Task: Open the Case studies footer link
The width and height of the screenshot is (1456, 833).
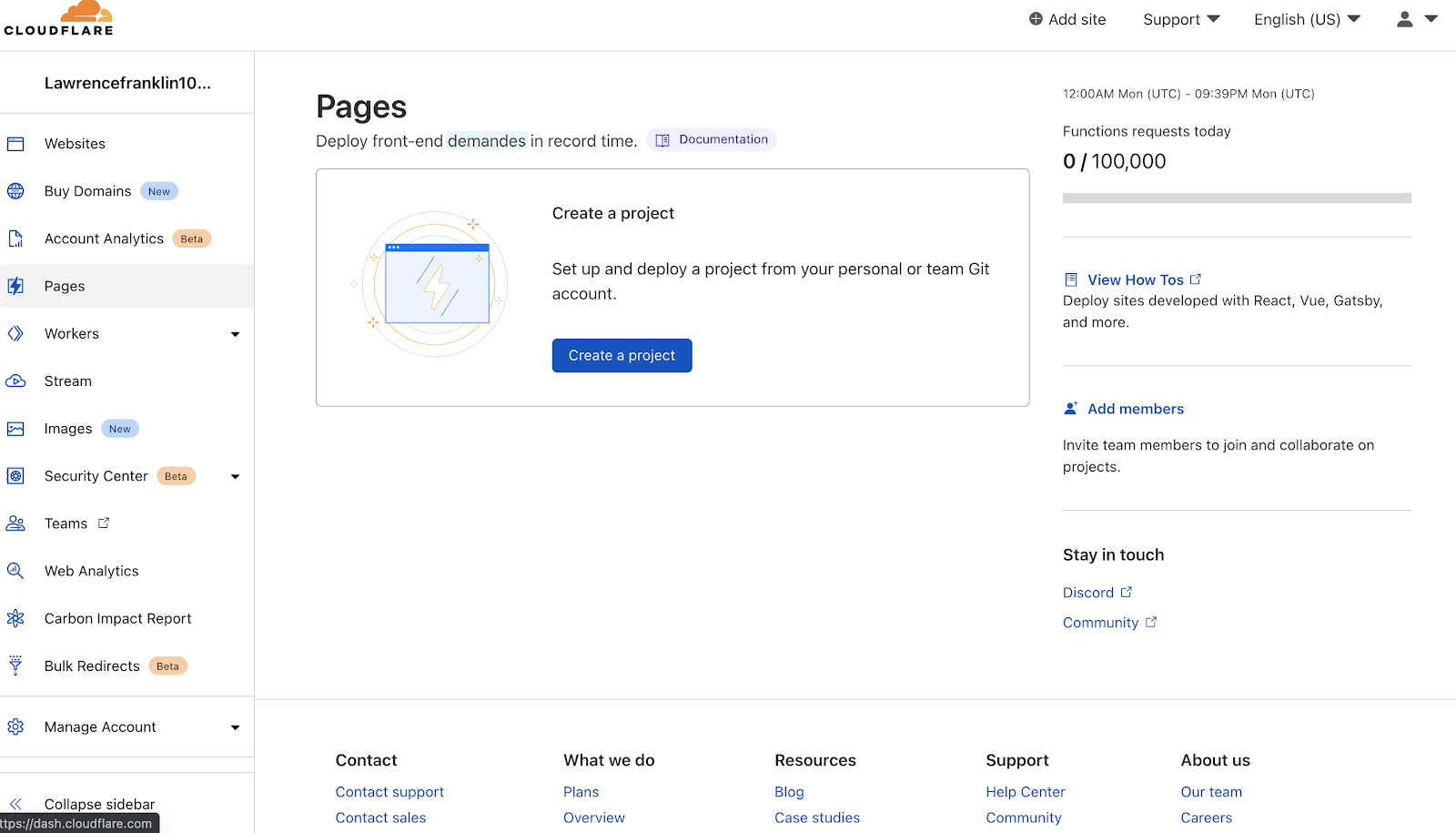Action: (x=817, y=818)
